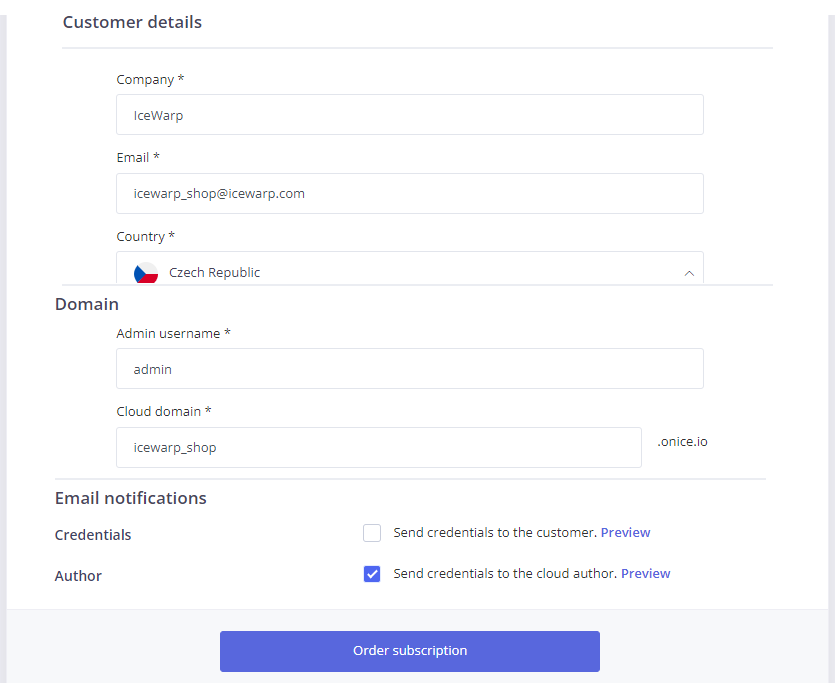Expand the Country dropdown chevron arrow
Screen dimensions: 835x684
[x=689, y=272]
